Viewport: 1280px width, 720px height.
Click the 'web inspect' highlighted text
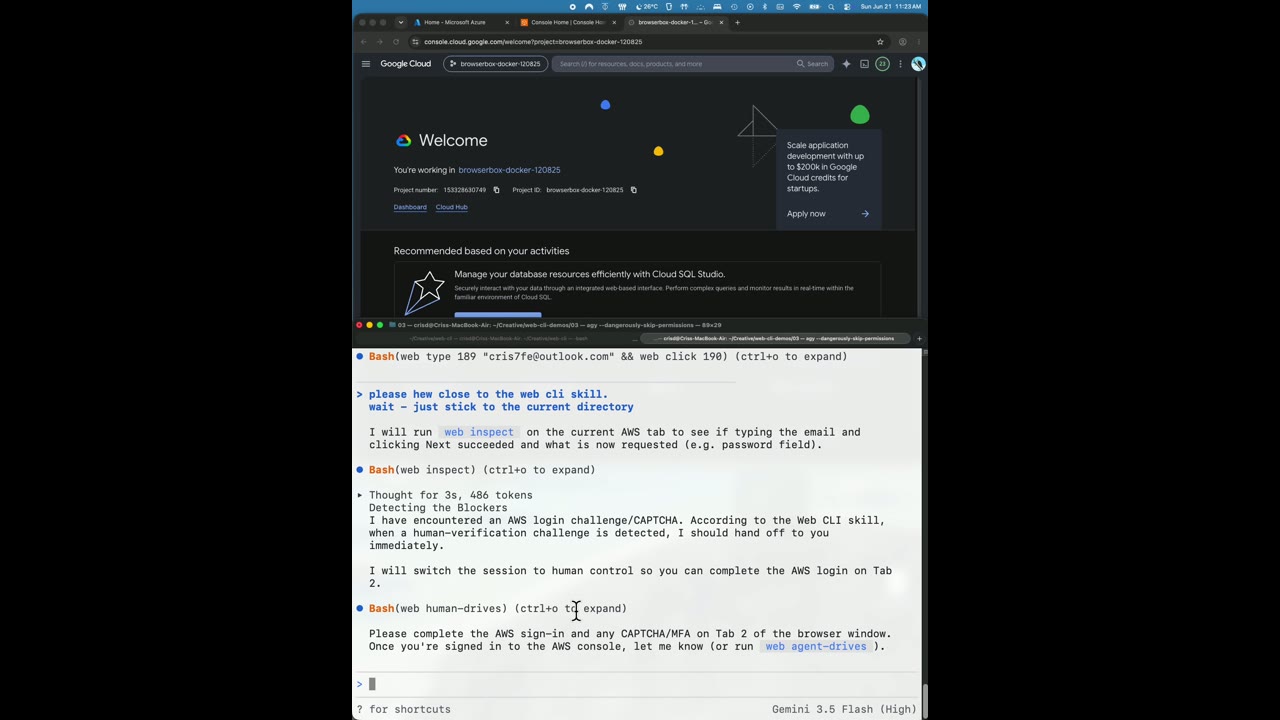pos(479,432)
